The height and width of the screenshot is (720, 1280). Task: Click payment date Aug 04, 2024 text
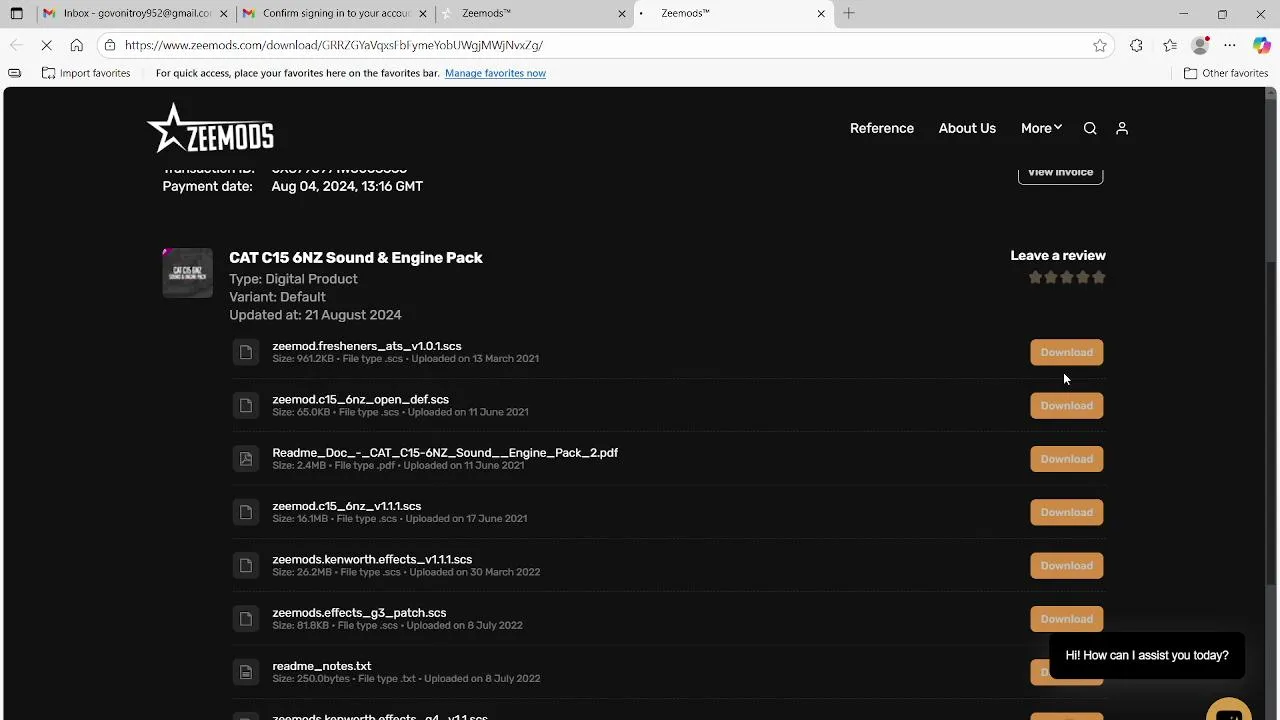pos(347,186)
